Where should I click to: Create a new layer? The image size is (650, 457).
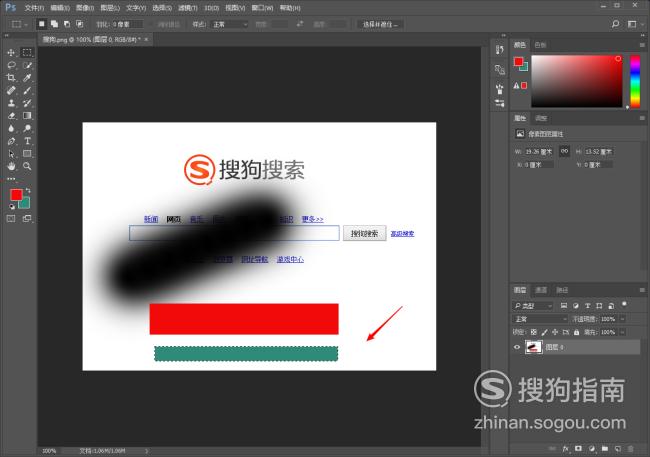618,449
